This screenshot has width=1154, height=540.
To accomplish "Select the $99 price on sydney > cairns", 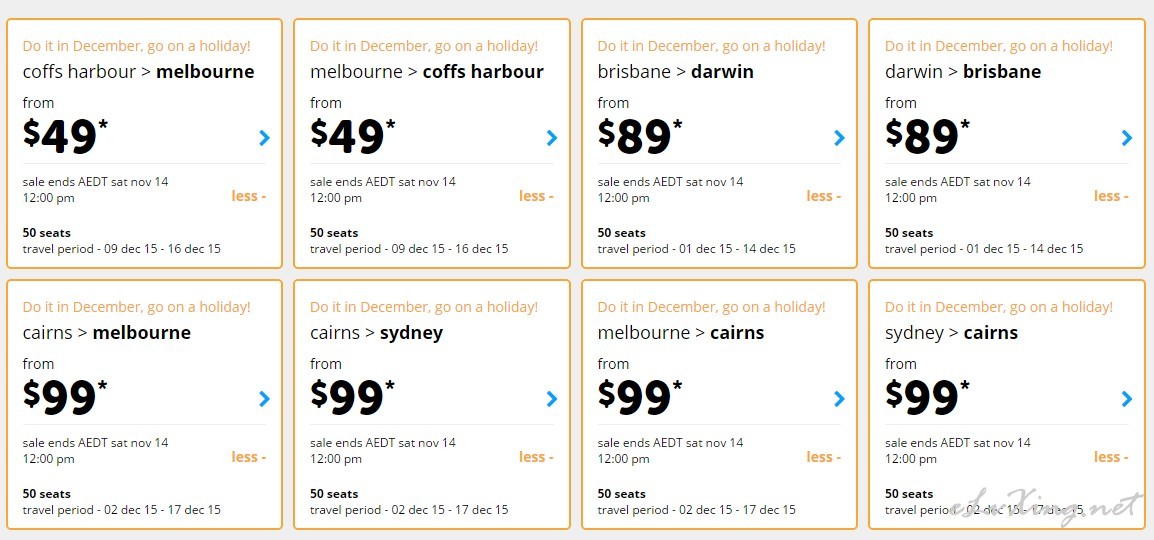I will (x=927, y=397).
